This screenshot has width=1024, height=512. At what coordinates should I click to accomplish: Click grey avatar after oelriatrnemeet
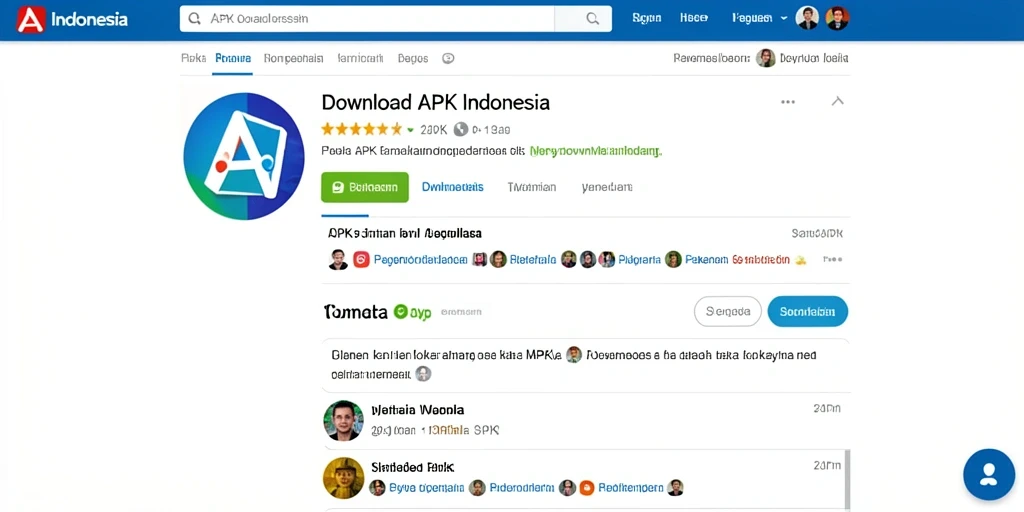point(423,374)
